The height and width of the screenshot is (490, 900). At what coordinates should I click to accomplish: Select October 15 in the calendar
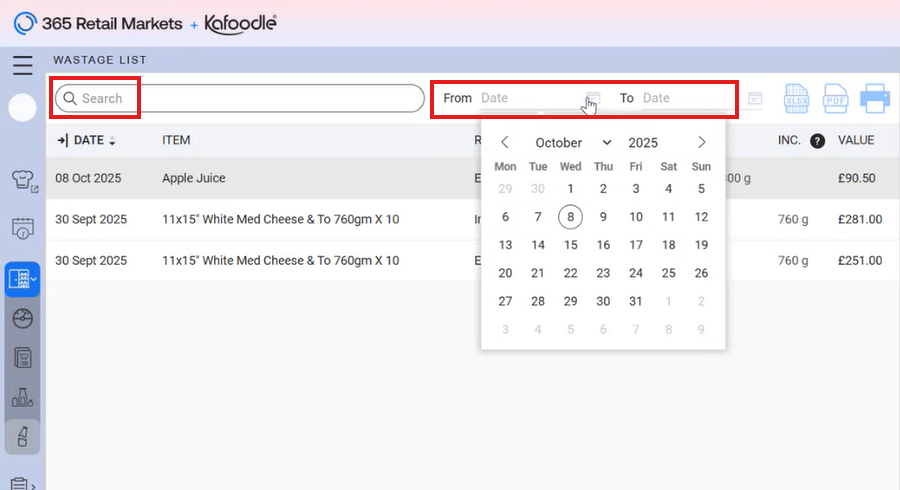[x=570, y=245]
